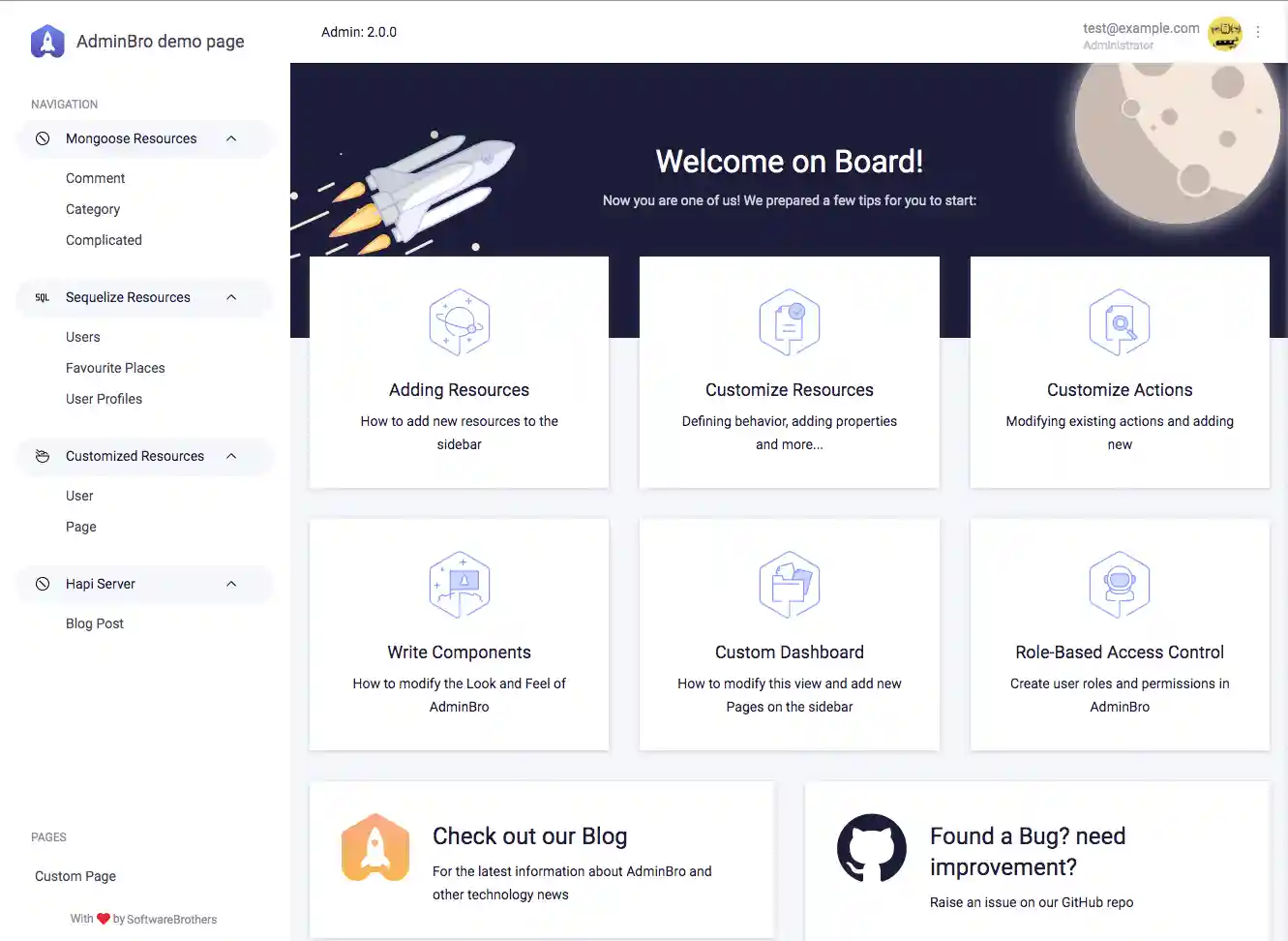Image resolution: width=1288 pixels, height=941 pixels.
Task: Go to Custom Page link
Action: [75, 876]
